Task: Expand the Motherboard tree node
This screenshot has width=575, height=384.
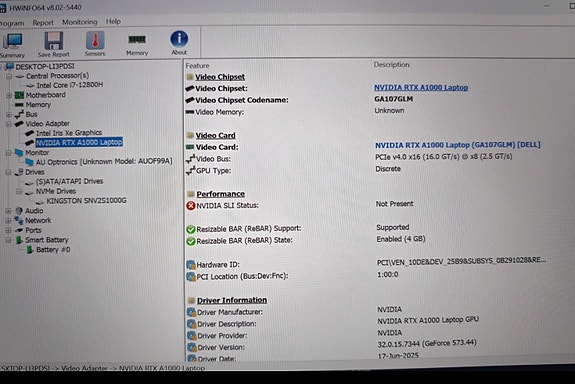Action: click(9, 95)
